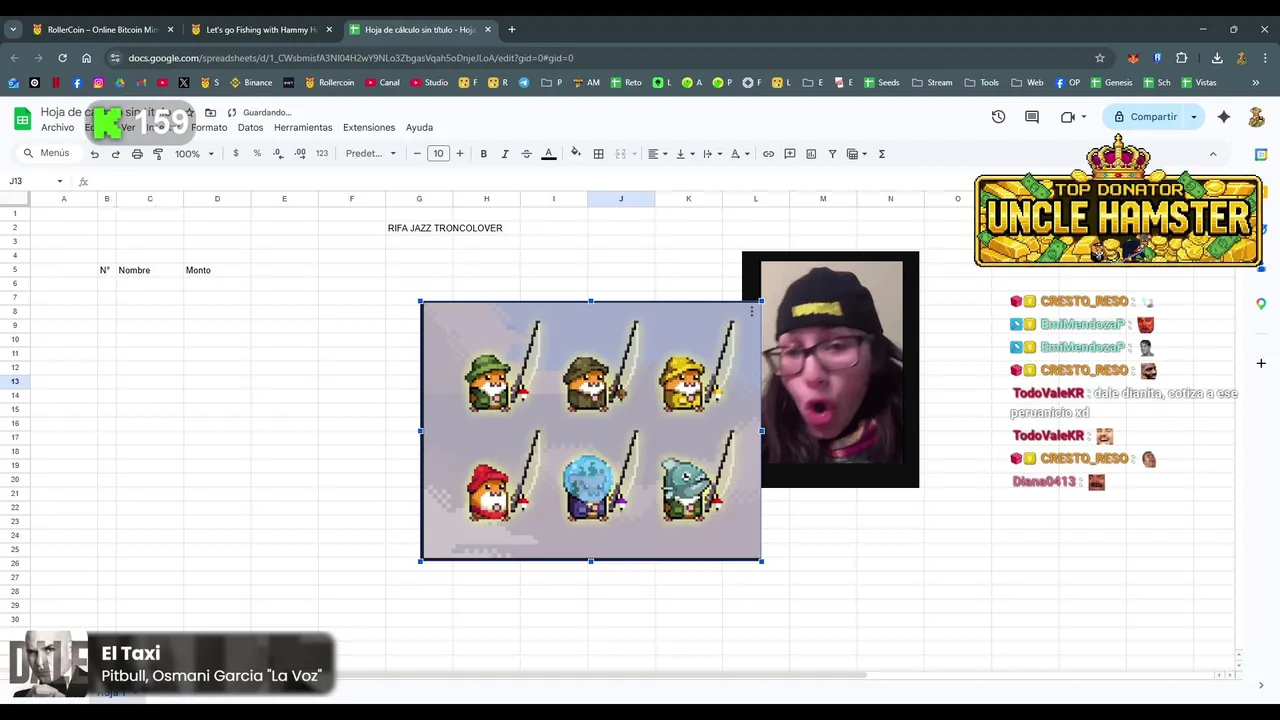The image size is (1280, 720).
Task: Open the text color picker
Action: click(548, 154)
